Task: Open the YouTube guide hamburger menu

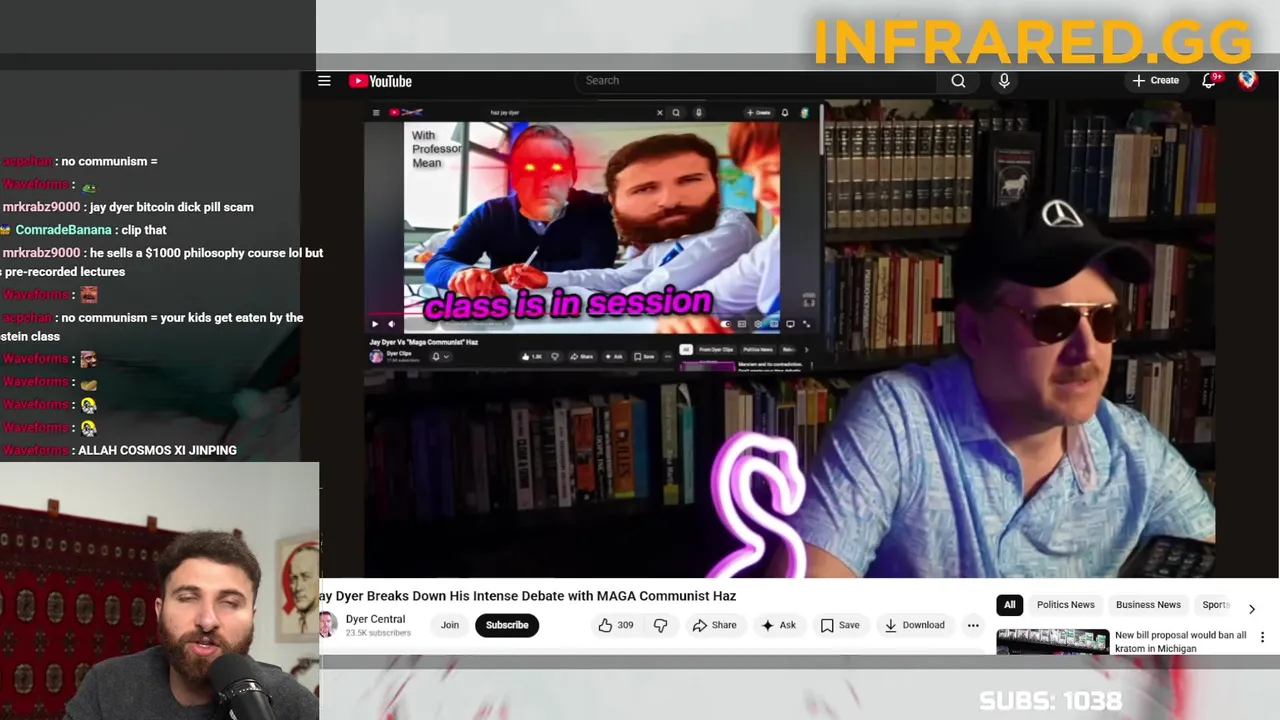Action: [x=324, y=81]
